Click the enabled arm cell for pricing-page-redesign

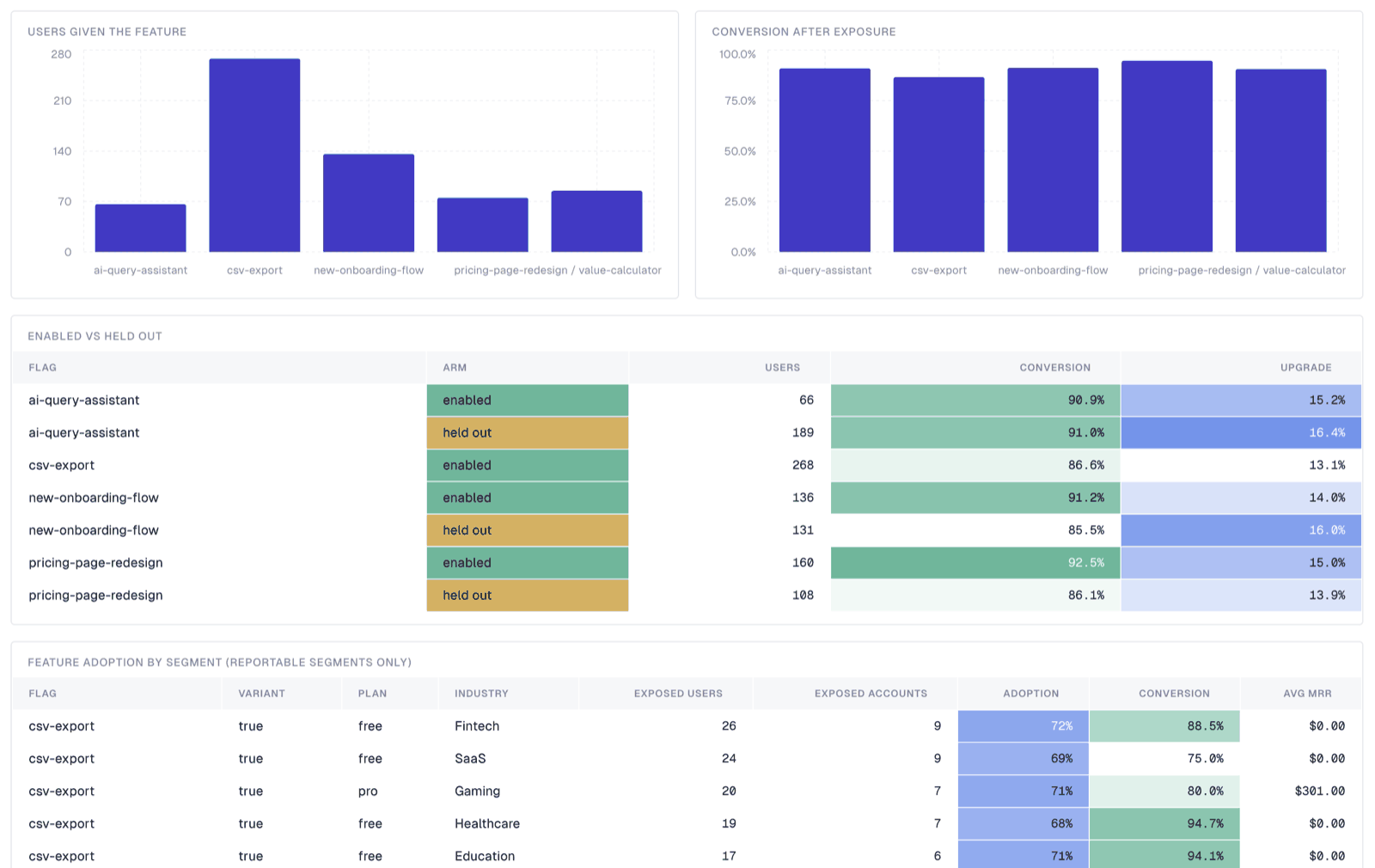coord(528,563)
